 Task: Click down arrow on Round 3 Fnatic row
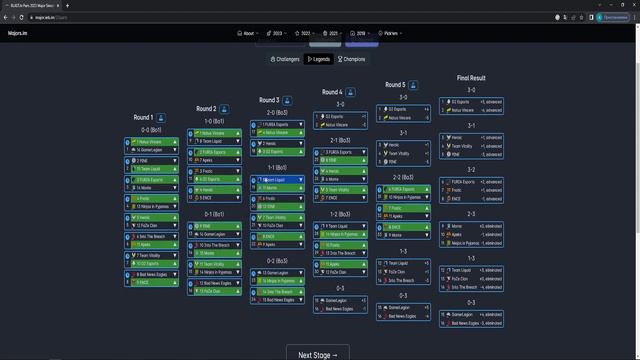coord(301,199)
